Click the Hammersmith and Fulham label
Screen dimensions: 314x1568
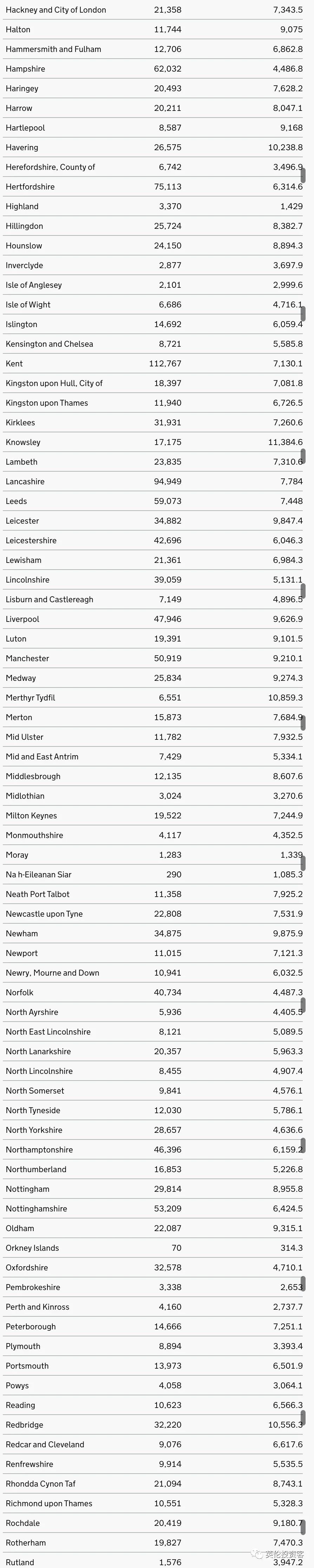click(54, 49)
